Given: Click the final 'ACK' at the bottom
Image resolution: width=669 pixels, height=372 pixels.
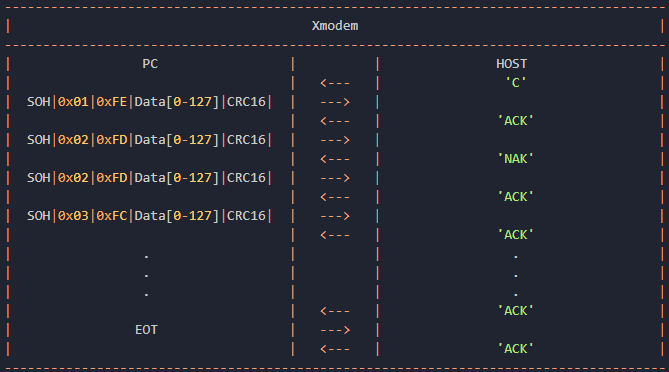Looking at the screenshot, I should coord(515,349).
